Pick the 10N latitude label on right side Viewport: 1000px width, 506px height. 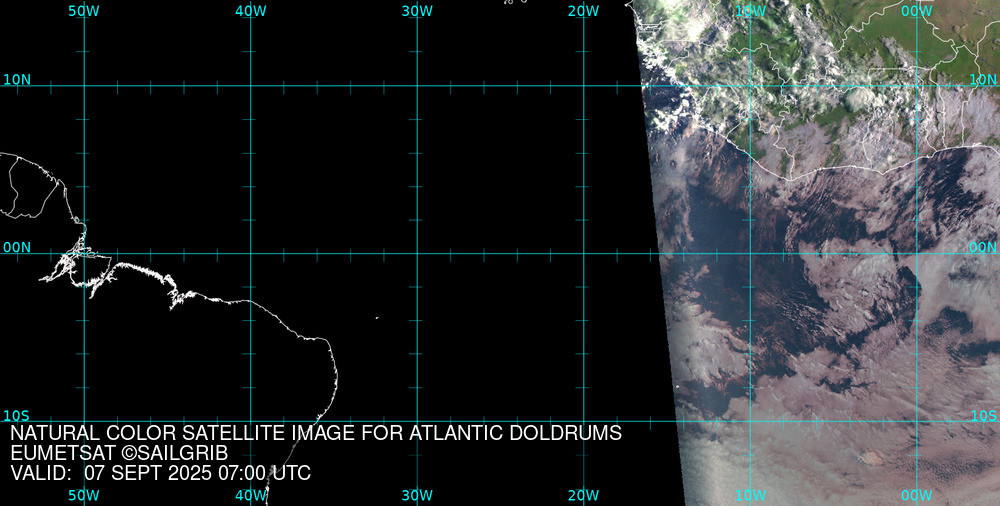point(983,80)
